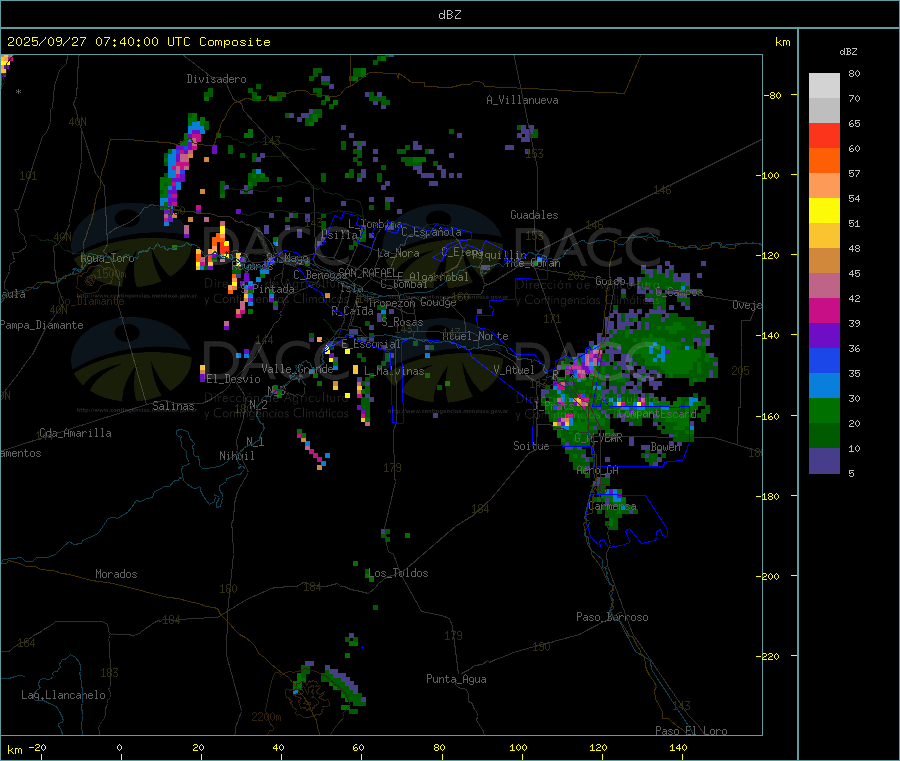
Task: Click the Agua_Toro map label
Action: point(107,258)
